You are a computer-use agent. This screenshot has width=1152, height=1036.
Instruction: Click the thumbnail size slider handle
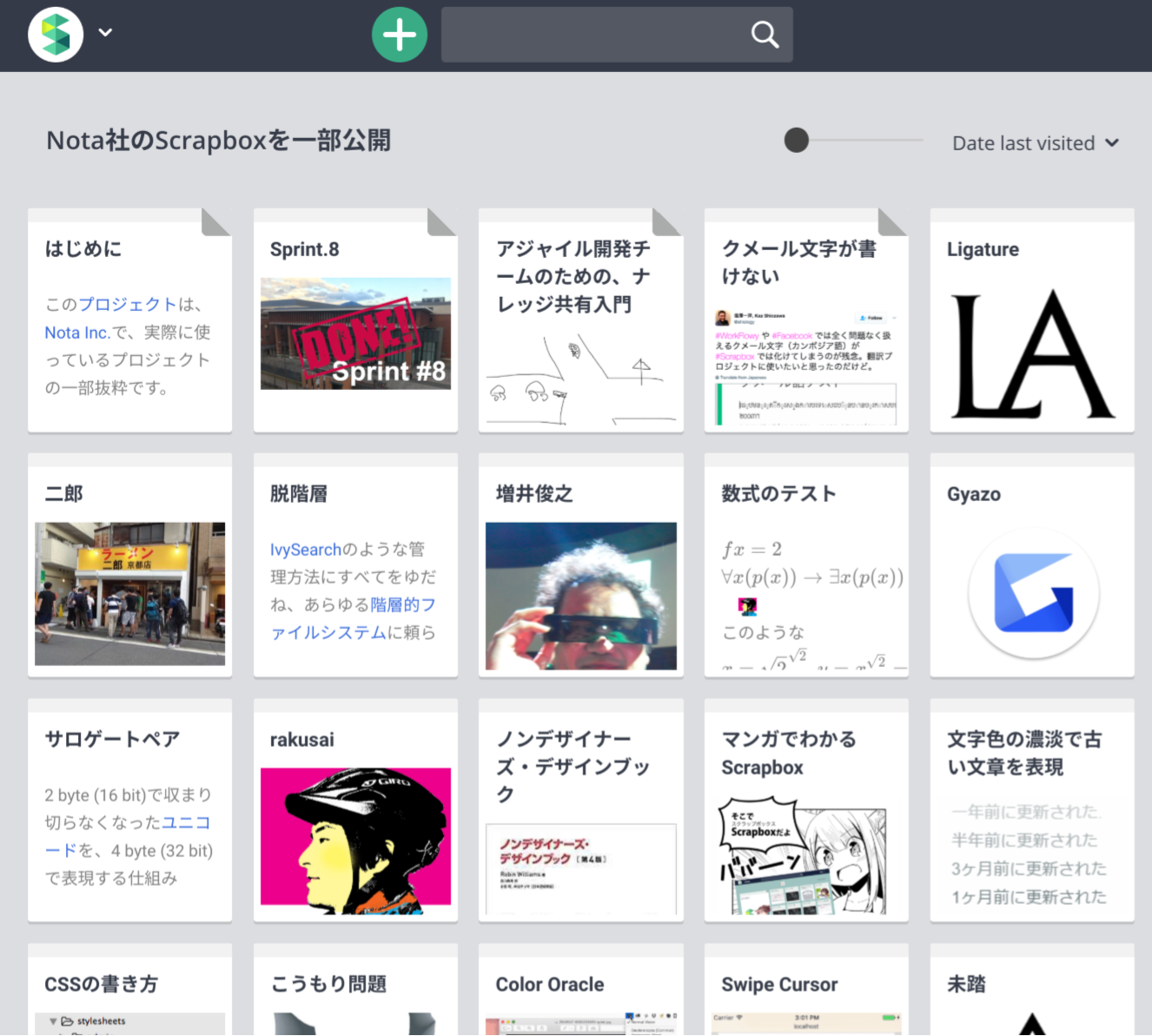pyautogui.click(x=796, y=140)
